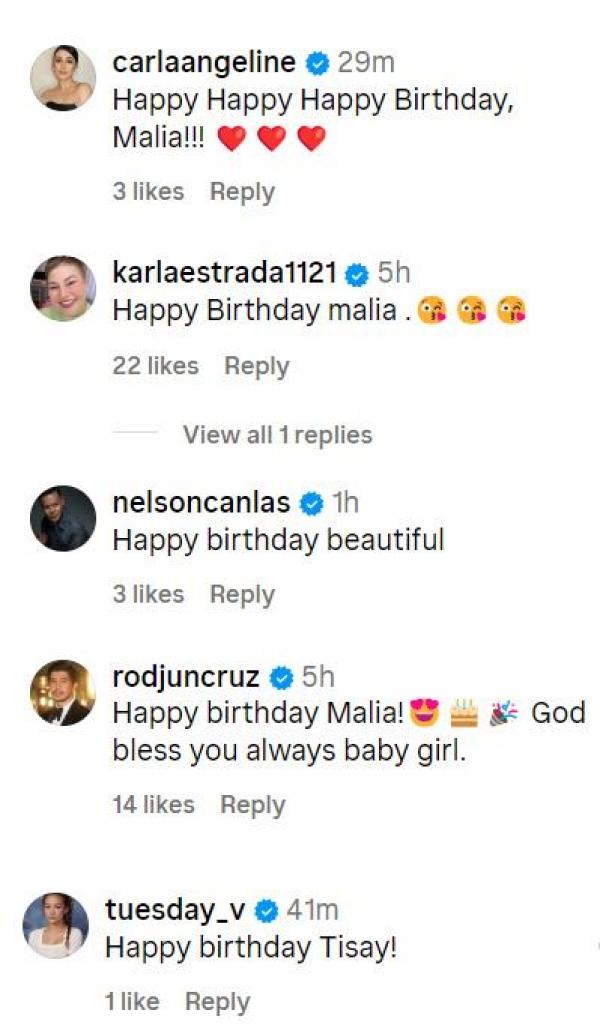Open the carlaangeline username link

(x=204, y=63)
